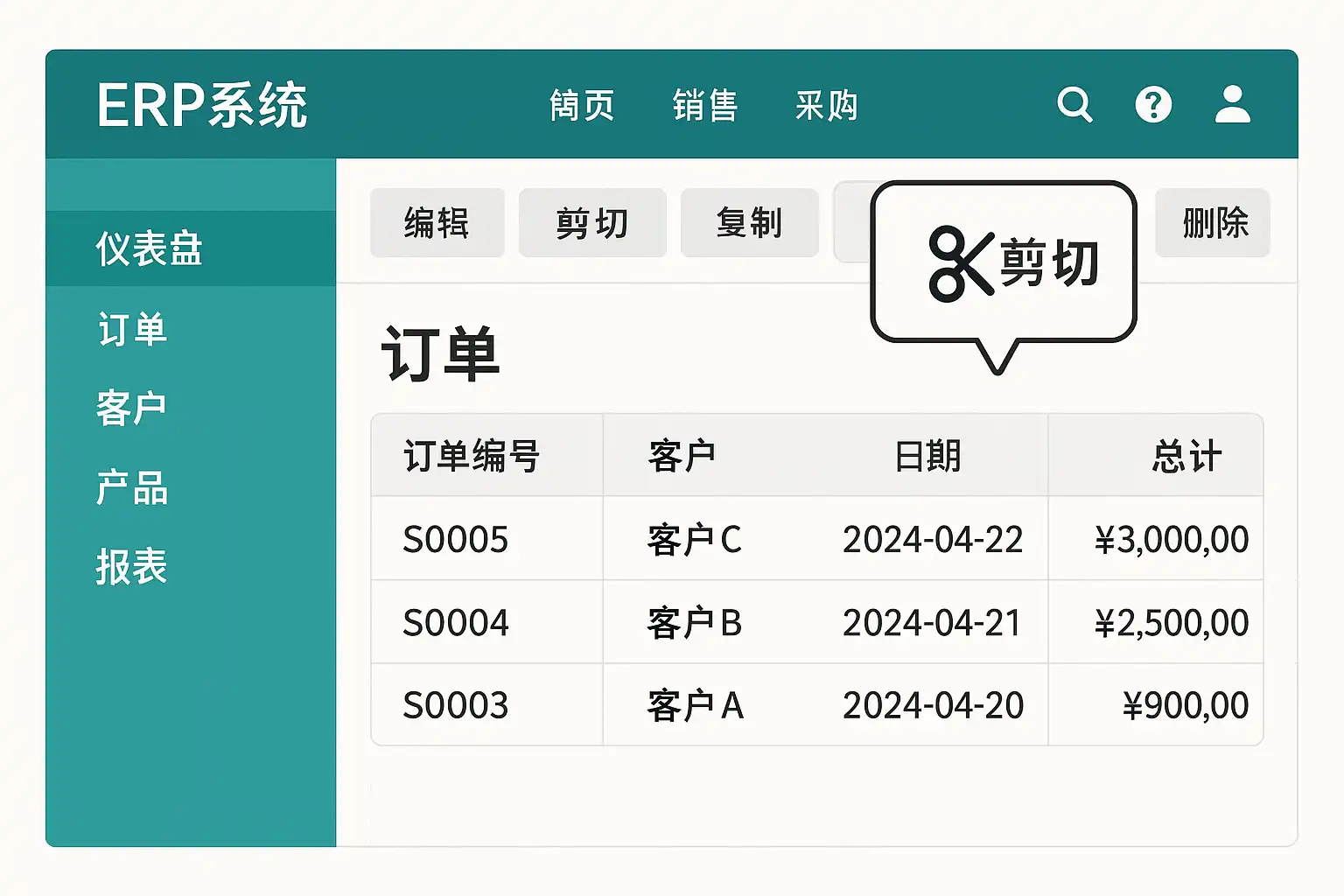This screenshot has height=896, width=1344.
Task: Open the 采购 top menu
Action: click(x=826, y=106)
